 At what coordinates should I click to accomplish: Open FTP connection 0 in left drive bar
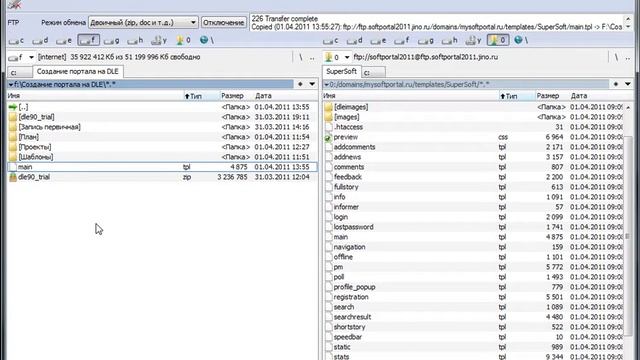(183, 40)
